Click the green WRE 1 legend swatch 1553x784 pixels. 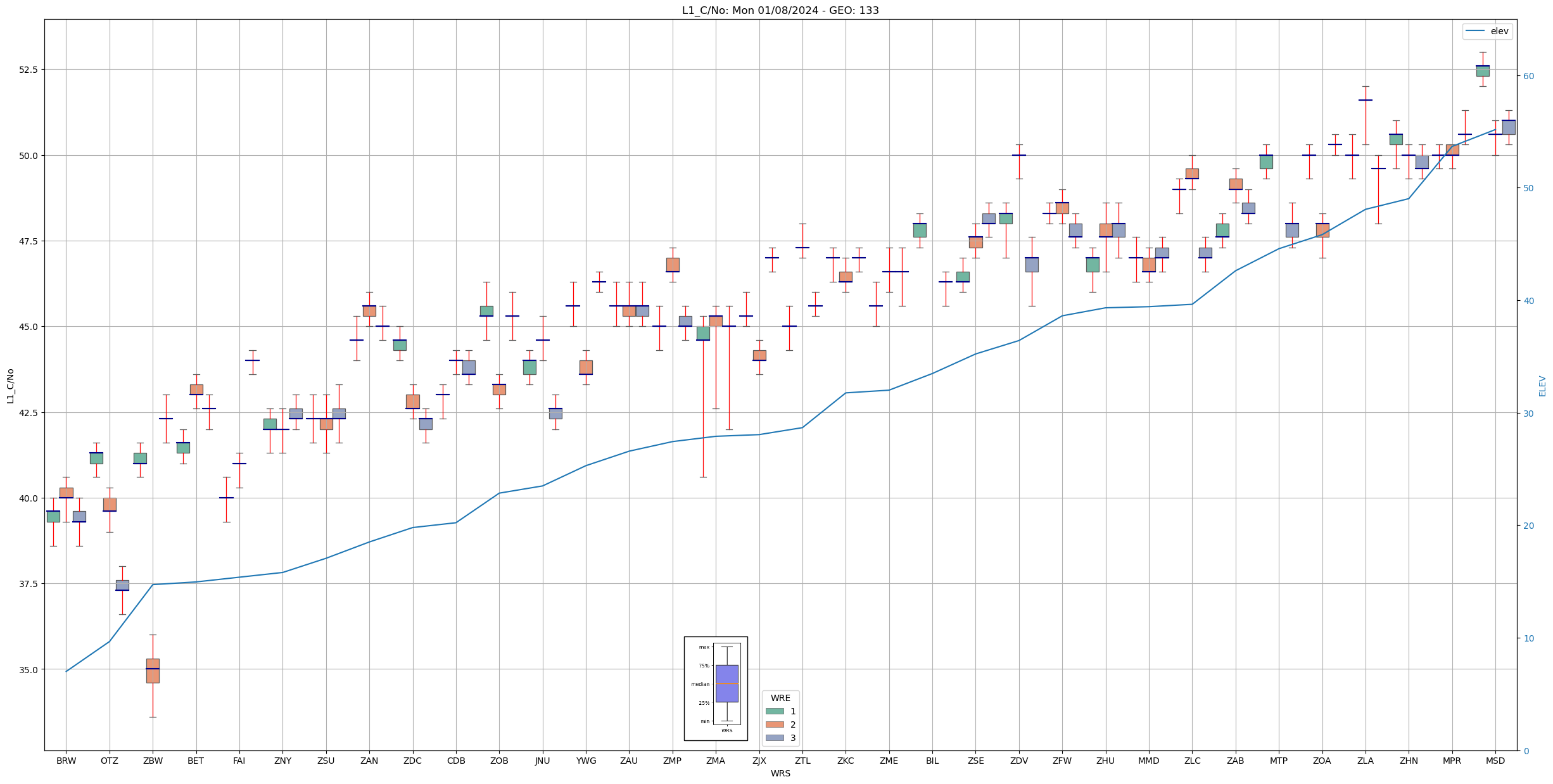point(774,711)
